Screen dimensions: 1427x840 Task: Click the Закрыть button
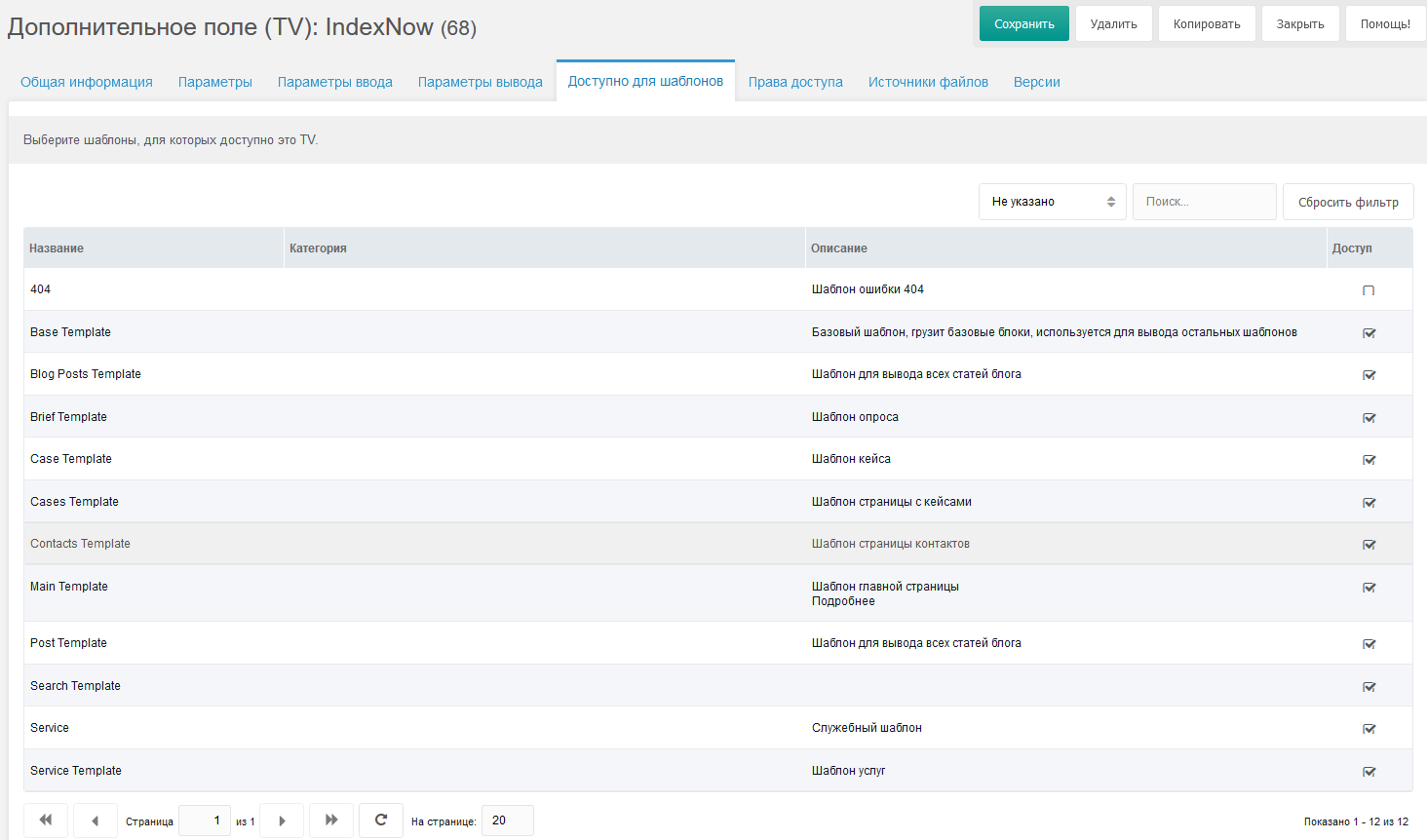[1300, 23]
